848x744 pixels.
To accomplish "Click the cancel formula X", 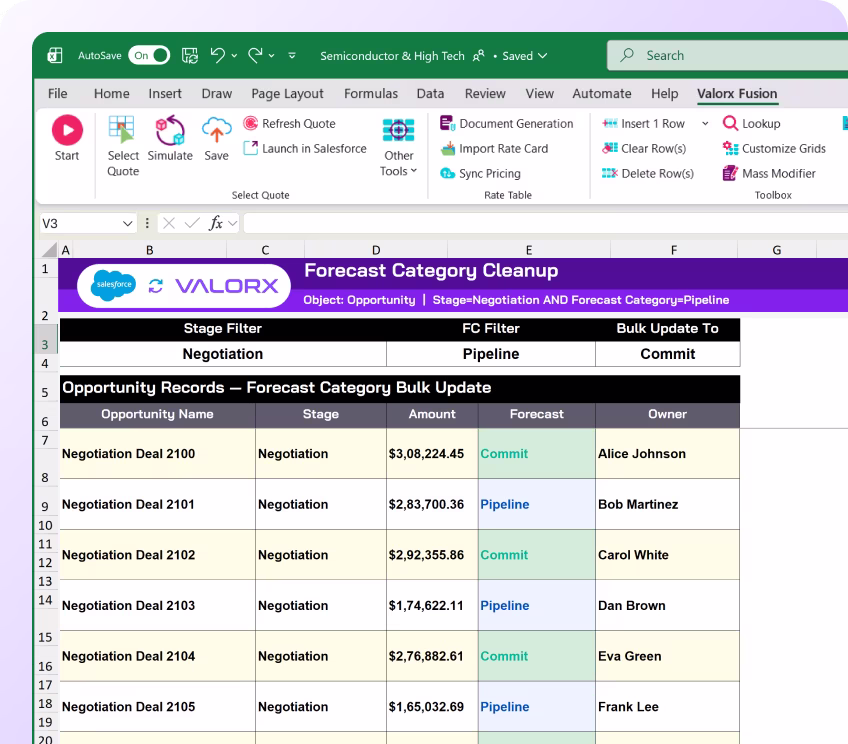I will (x=169, y=223).
